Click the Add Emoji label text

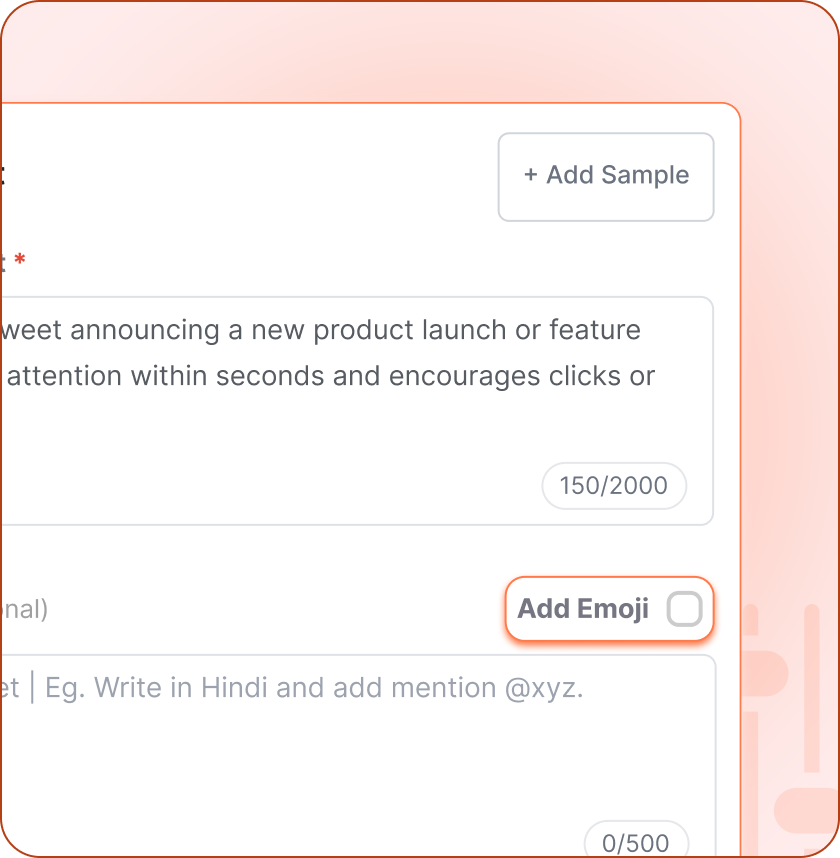[x=583, y=608]
